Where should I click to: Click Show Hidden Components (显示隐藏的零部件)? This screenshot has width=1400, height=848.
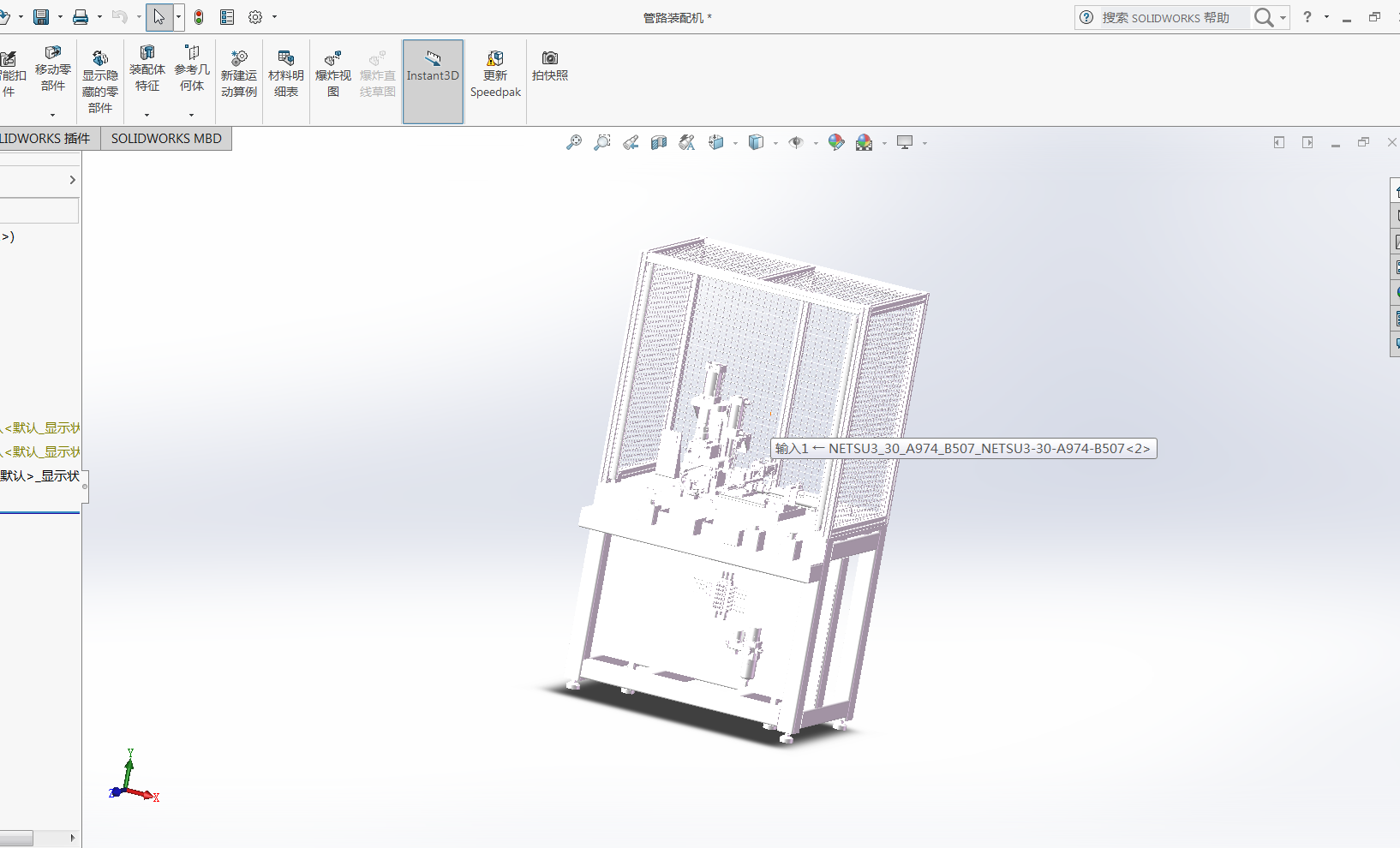pos(100,81)
